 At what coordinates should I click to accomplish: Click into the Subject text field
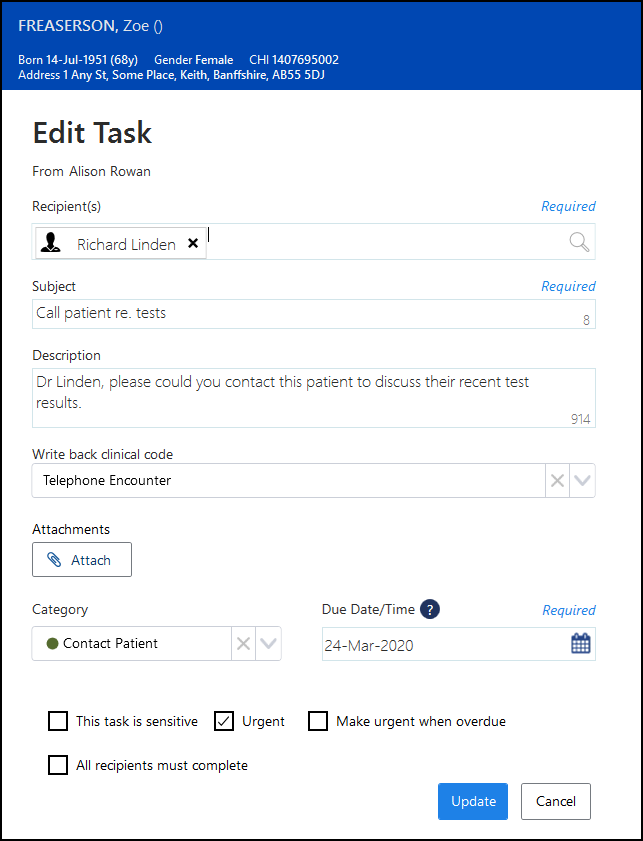[x=300, y=313]
